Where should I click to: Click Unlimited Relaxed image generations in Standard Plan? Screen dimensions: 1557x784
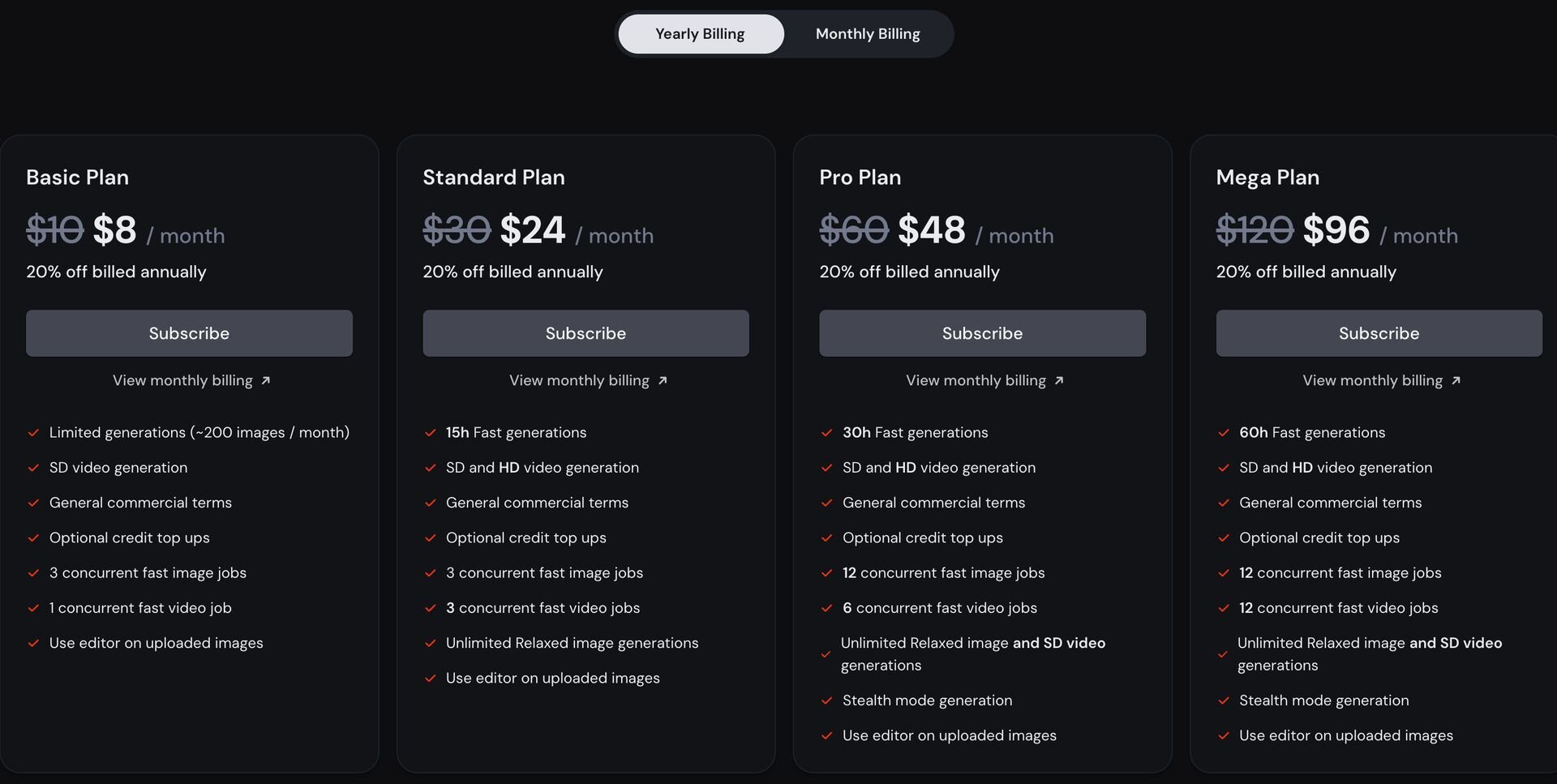[x=572, y=643]
